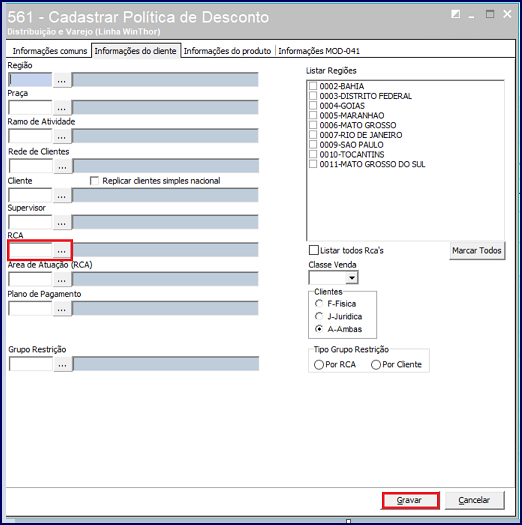Switch to Informações do produto tab
Screen dimensions: 522x525
[227, 51]
